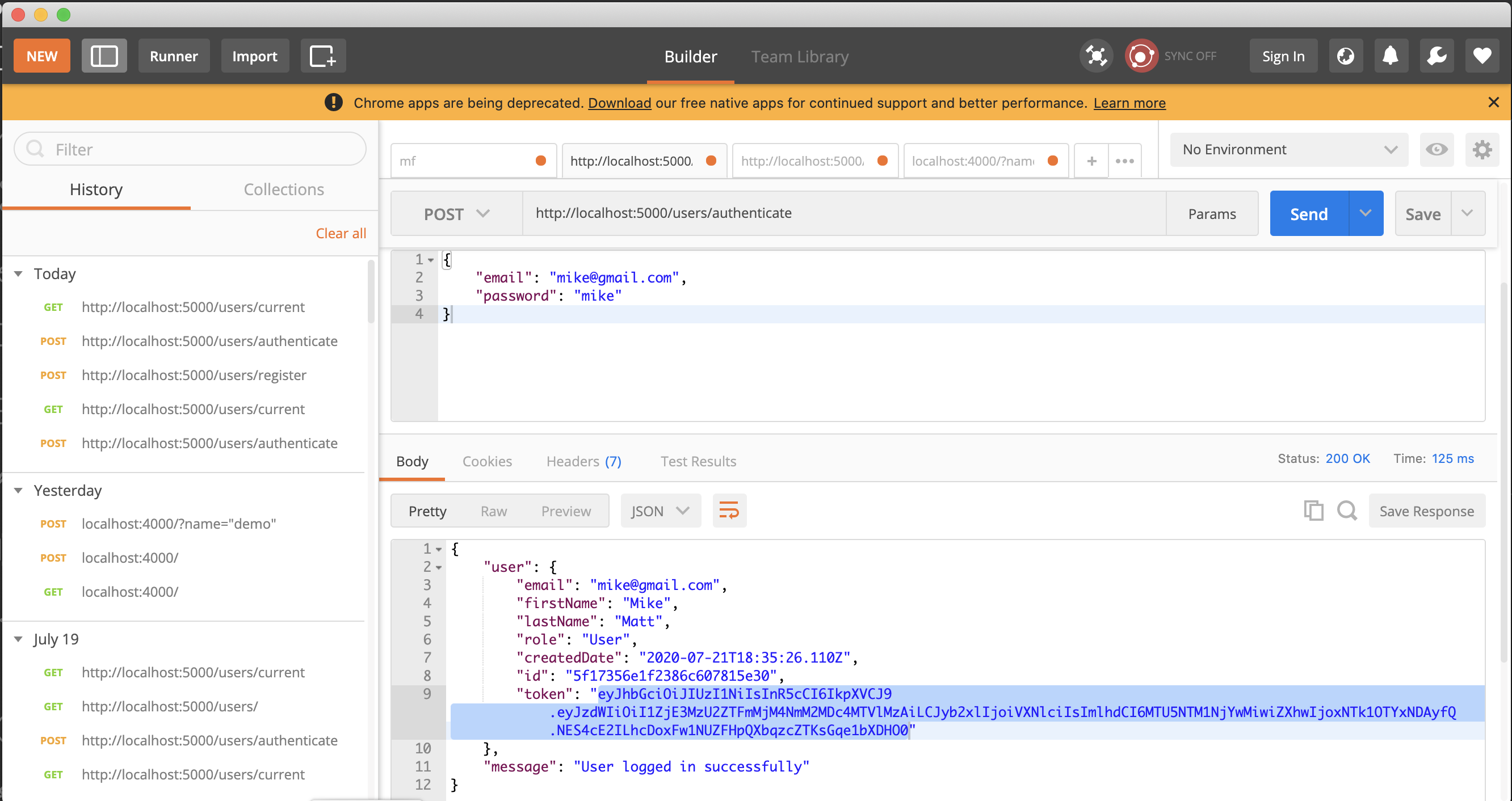The width and height of the screenshot is (1512, 801).
Task: Click Clear all history link
Action: click(x=340, y=232)
